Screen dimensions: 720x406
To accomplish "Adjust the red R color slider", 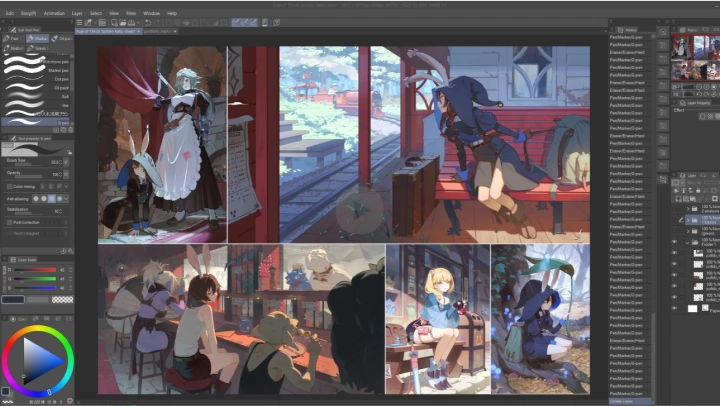I will tap(35, 270).
